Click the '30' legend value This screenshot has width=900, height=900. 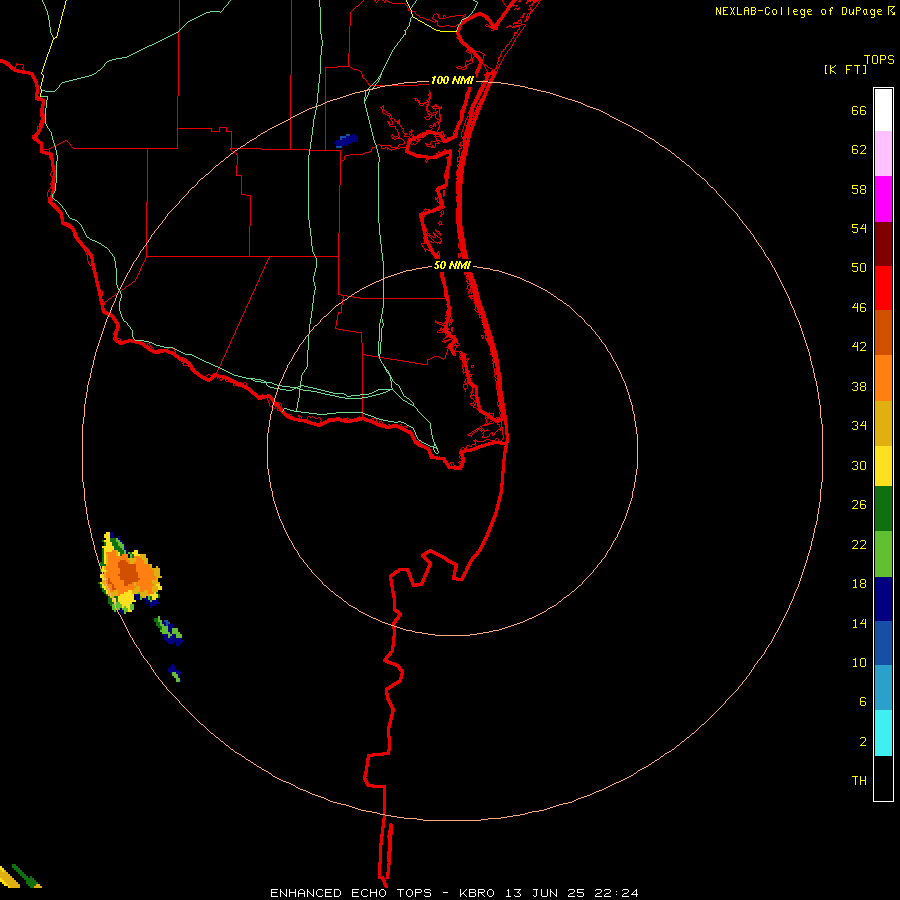[859, 465]
